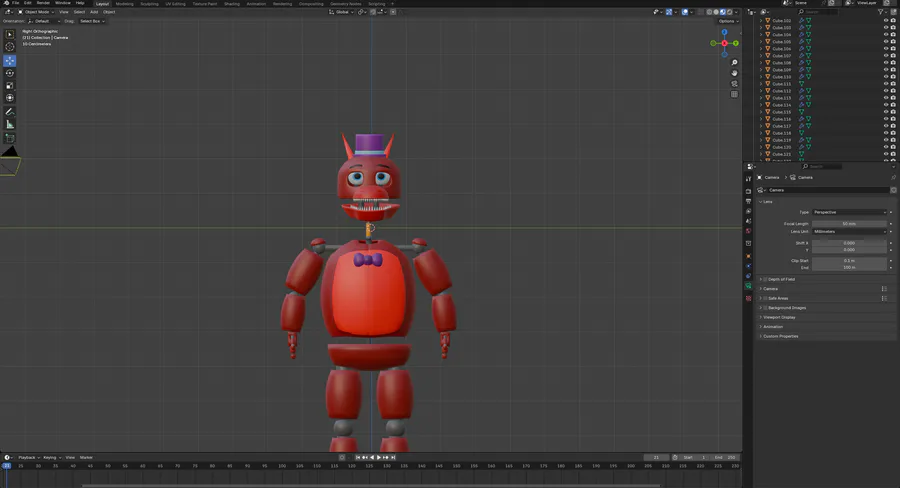Open the Edit menu
Screen dimensions: 900x488
(x=28, y=3)
